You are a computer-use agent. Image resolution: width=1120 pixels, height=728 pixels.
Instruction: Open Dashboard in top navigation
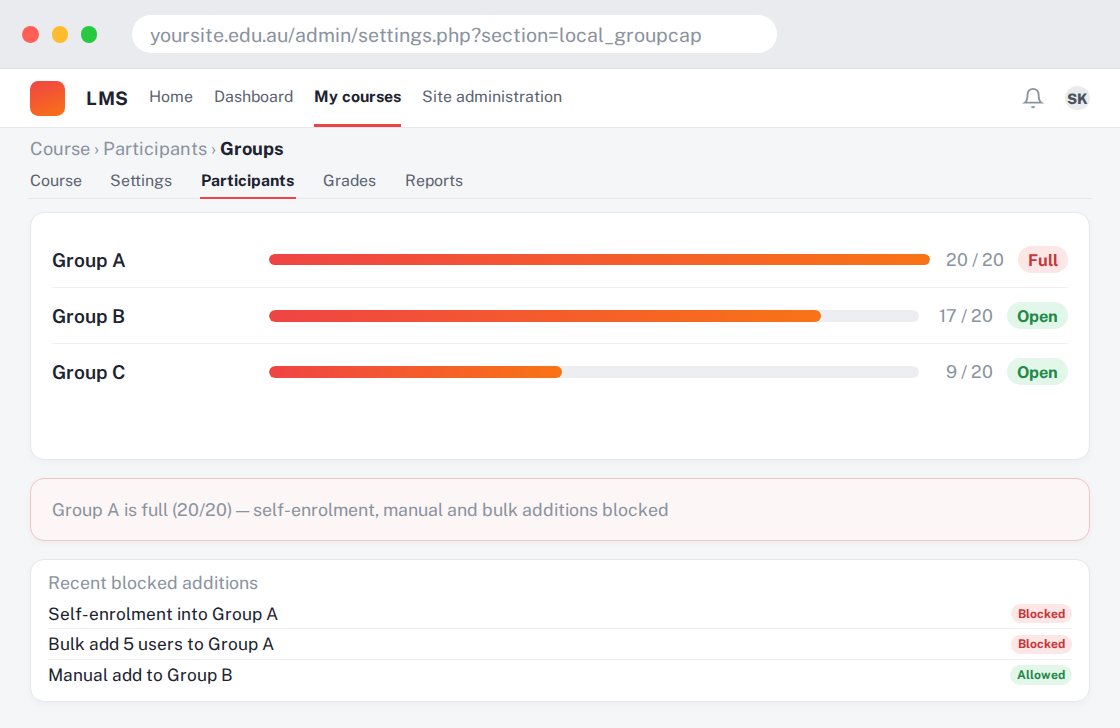tap(254, 96)
